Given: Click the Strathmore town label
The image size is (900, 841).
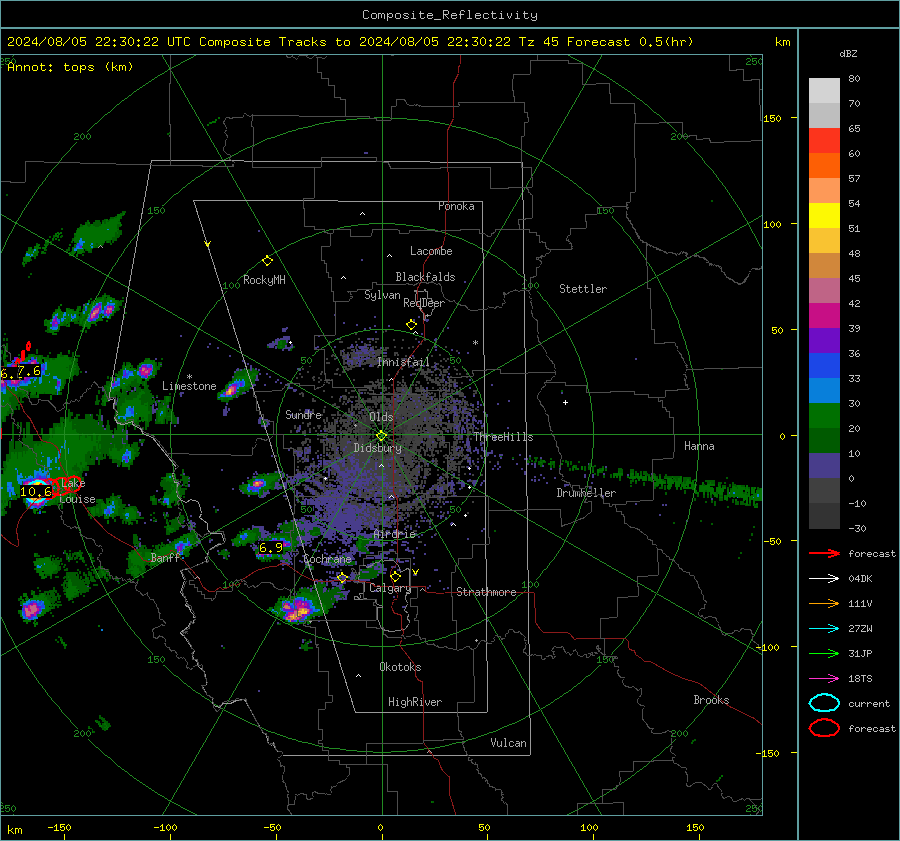Looking at the screenshot, I should pyautogui.click(x=486, y=592).
